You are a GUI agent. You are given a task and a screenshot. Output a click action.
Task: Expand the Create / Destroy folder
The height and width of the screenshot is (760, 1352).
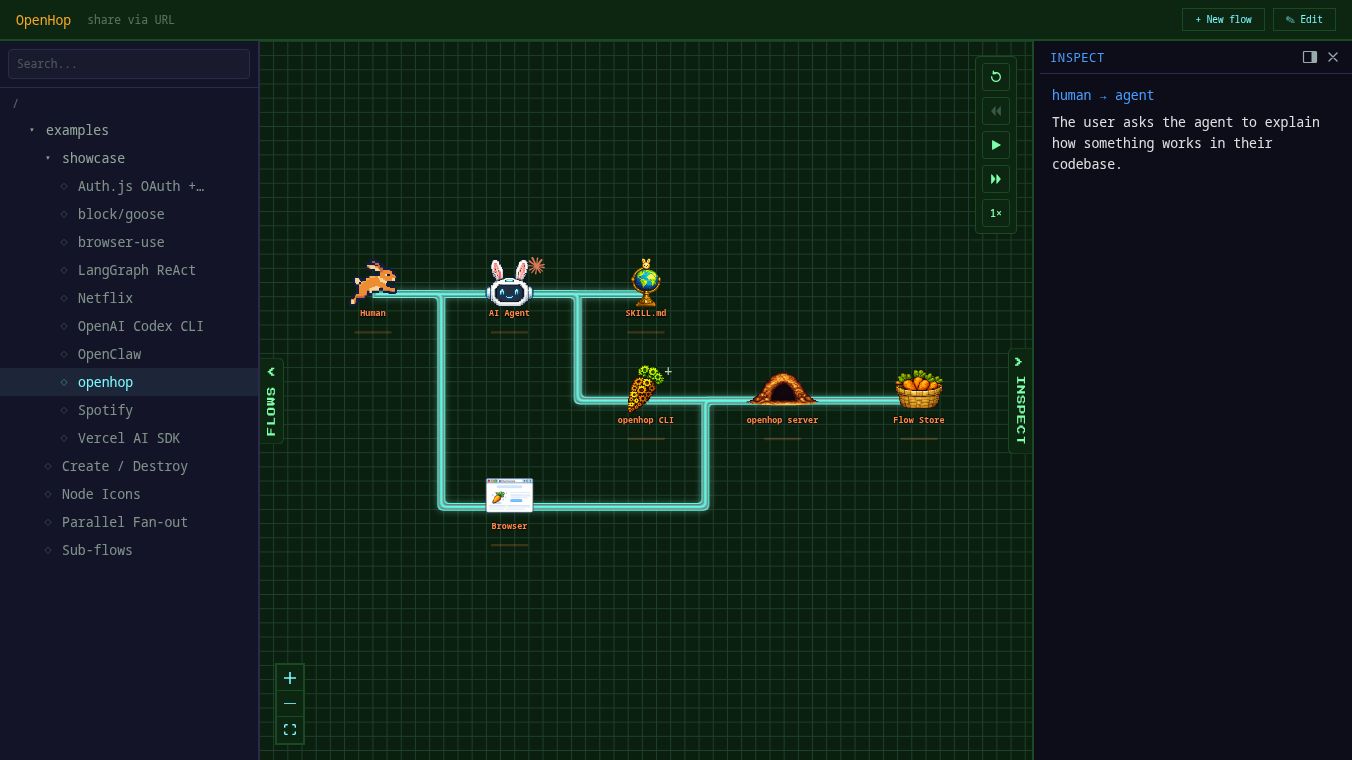point(129,466)
